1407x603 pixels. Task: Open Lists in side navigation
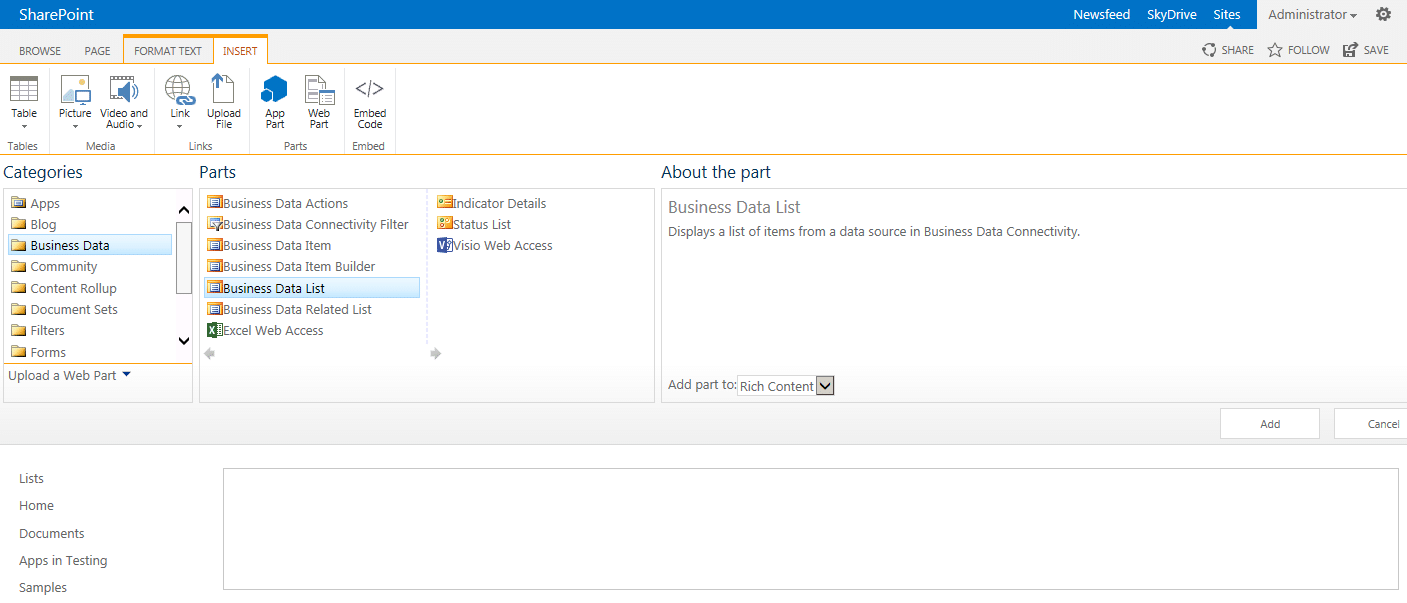pyautogui.click(x=32, y=478)
